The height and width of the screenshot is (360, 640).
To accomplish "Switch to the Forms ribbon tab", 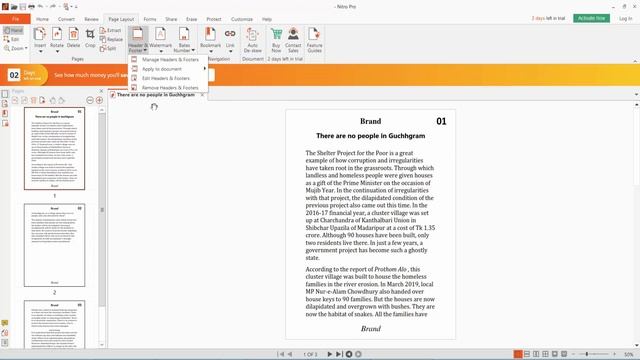I will tap(150, 19).
